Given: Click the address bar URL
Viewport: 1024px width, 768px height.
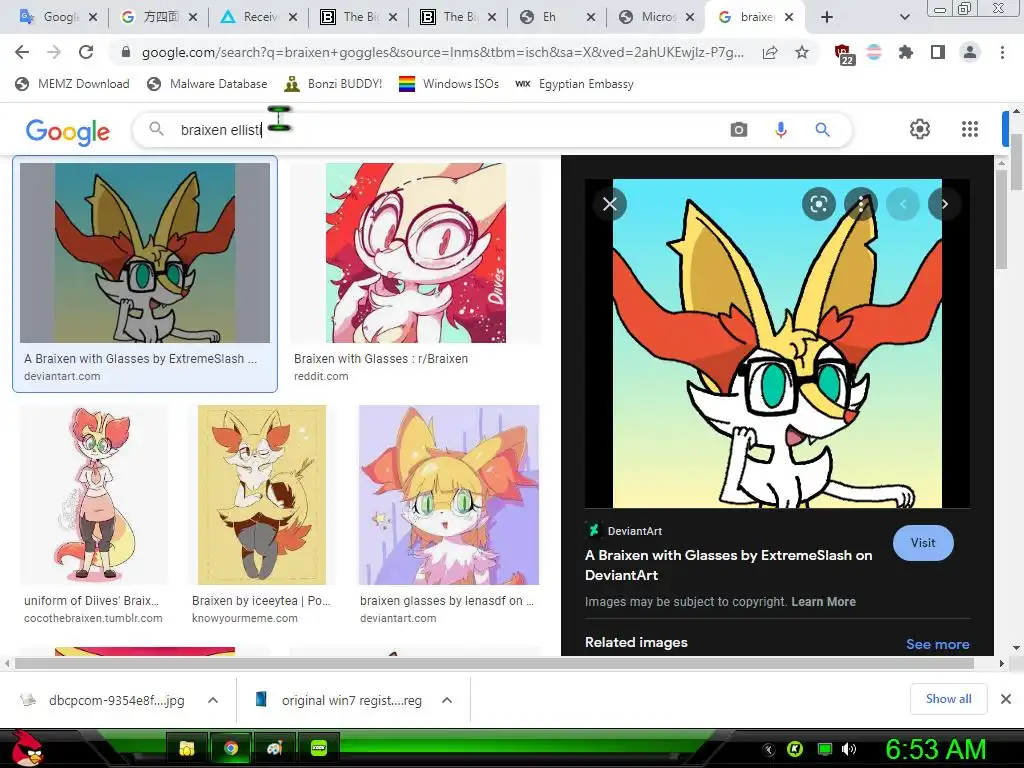Looking at the screenshot, I should (442, 52).
